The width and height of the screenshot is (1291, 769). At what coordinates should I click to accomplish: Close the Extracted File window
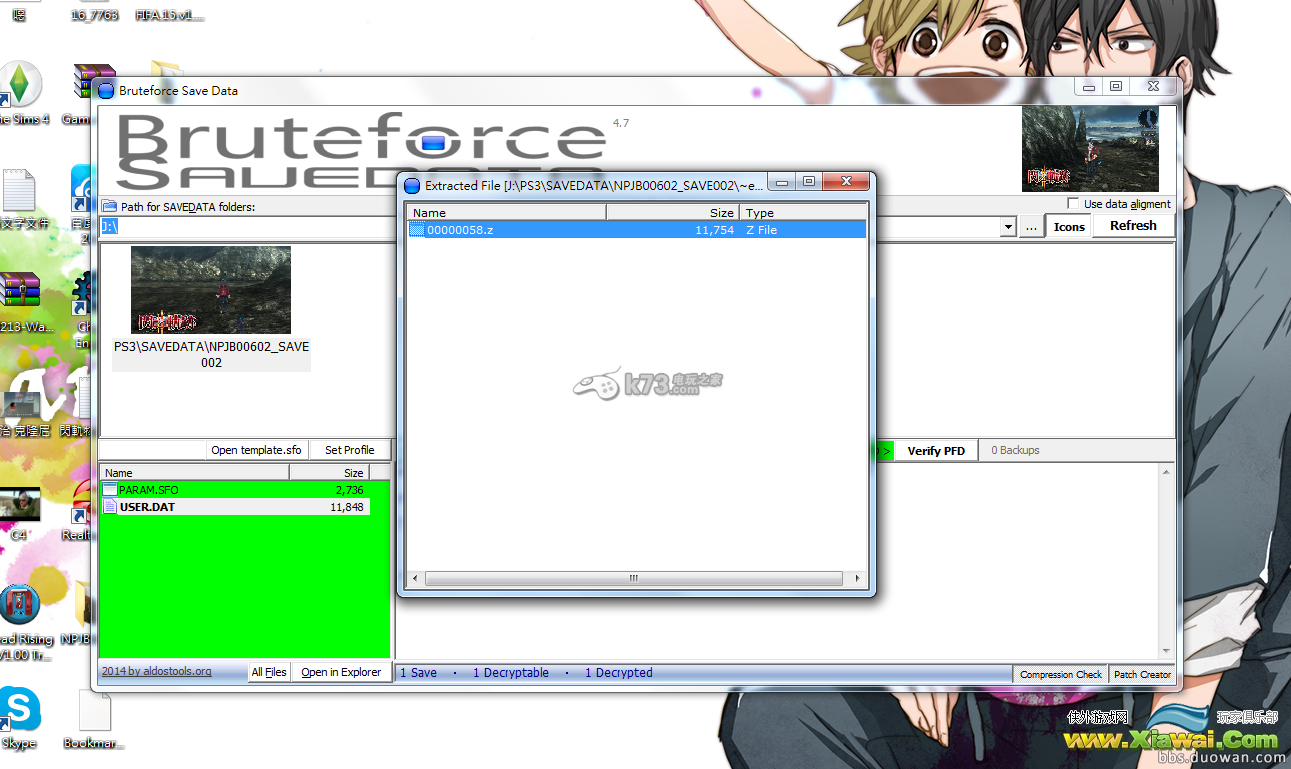(x=846, y=182)
